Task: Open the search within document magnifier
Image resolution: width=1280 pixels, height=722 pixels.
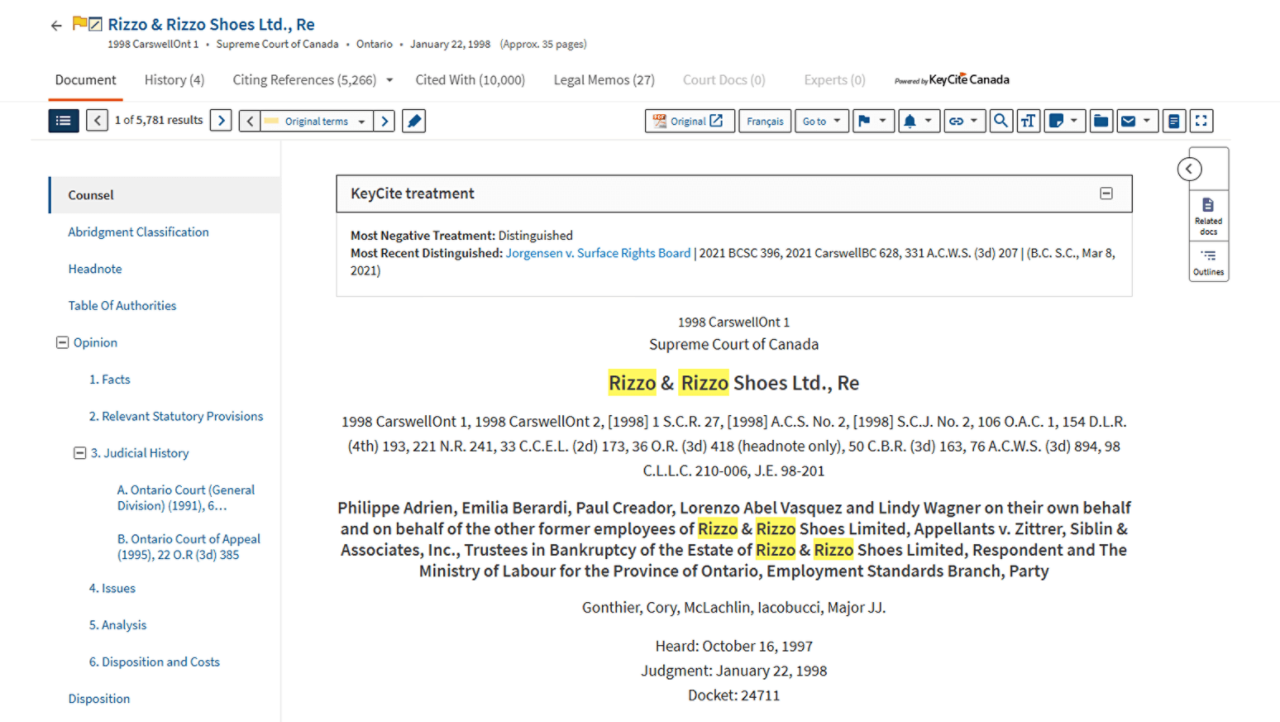Action: [1000, 121]
